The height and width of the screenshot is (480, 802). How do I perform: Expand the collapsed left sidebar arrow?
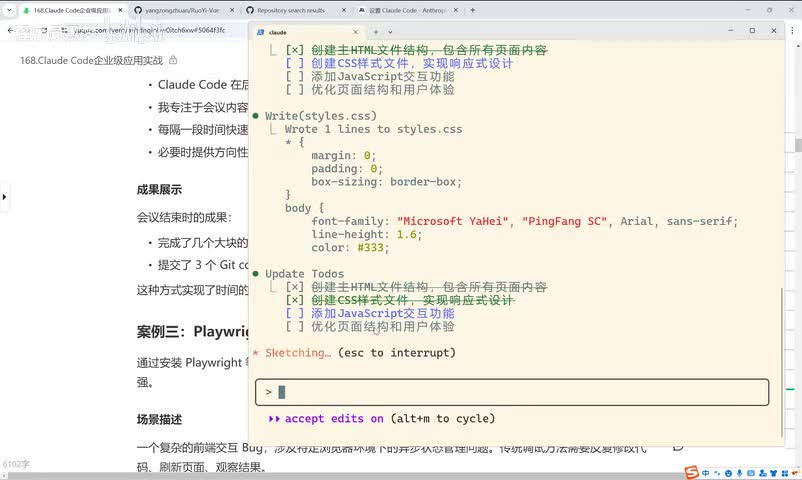click(x=4, y=197)
